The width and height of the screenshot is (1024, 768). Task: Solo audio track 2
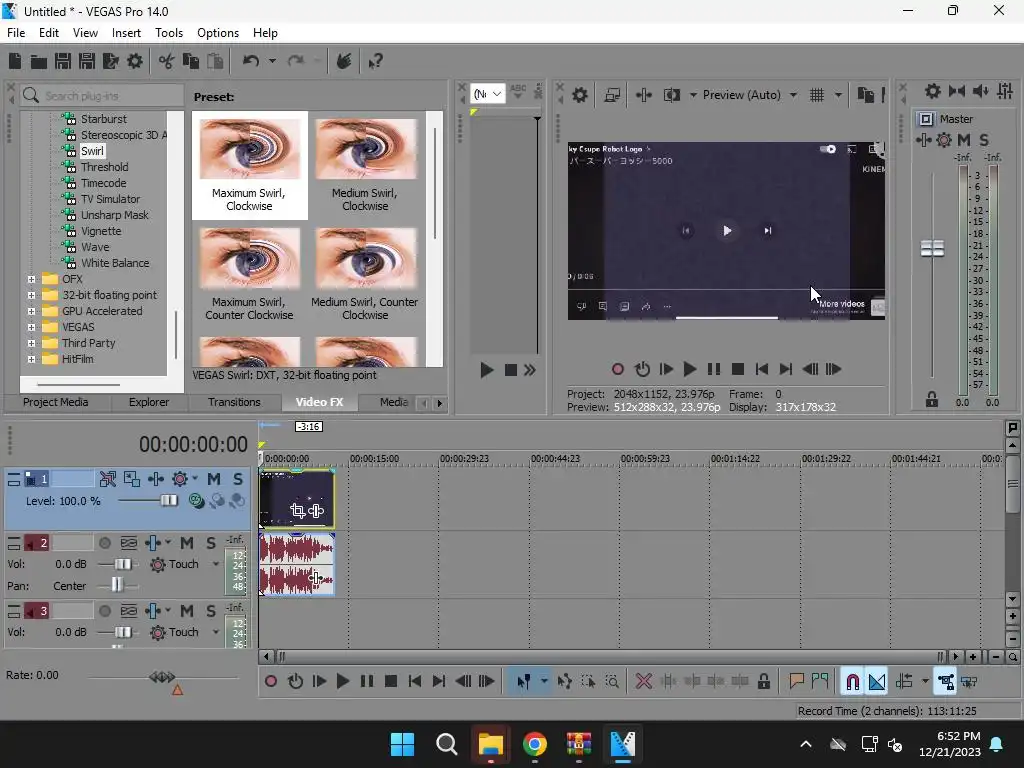click(x=210, y=543)
